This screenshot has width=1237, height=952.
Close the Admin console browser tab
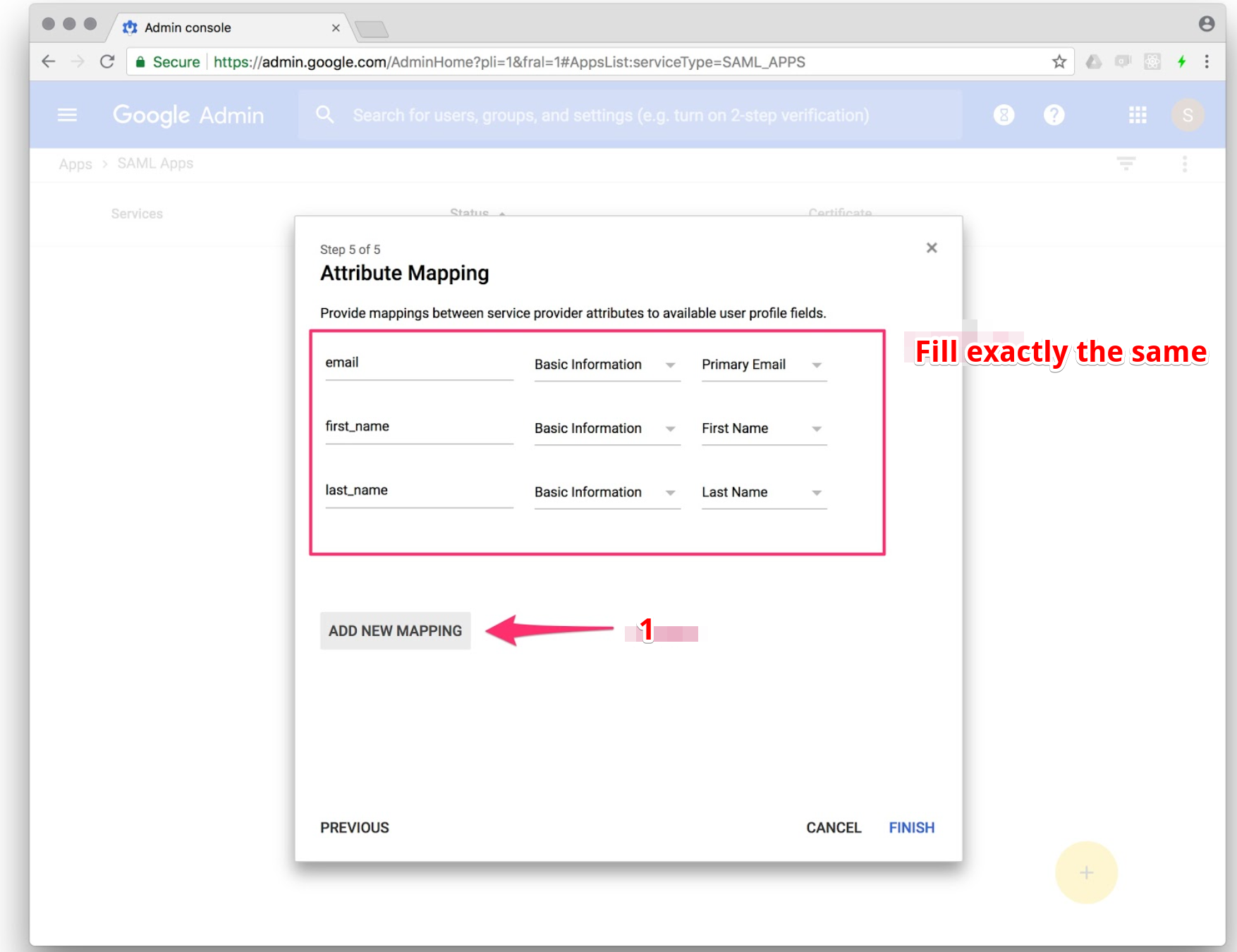click(x=336, y=28)
